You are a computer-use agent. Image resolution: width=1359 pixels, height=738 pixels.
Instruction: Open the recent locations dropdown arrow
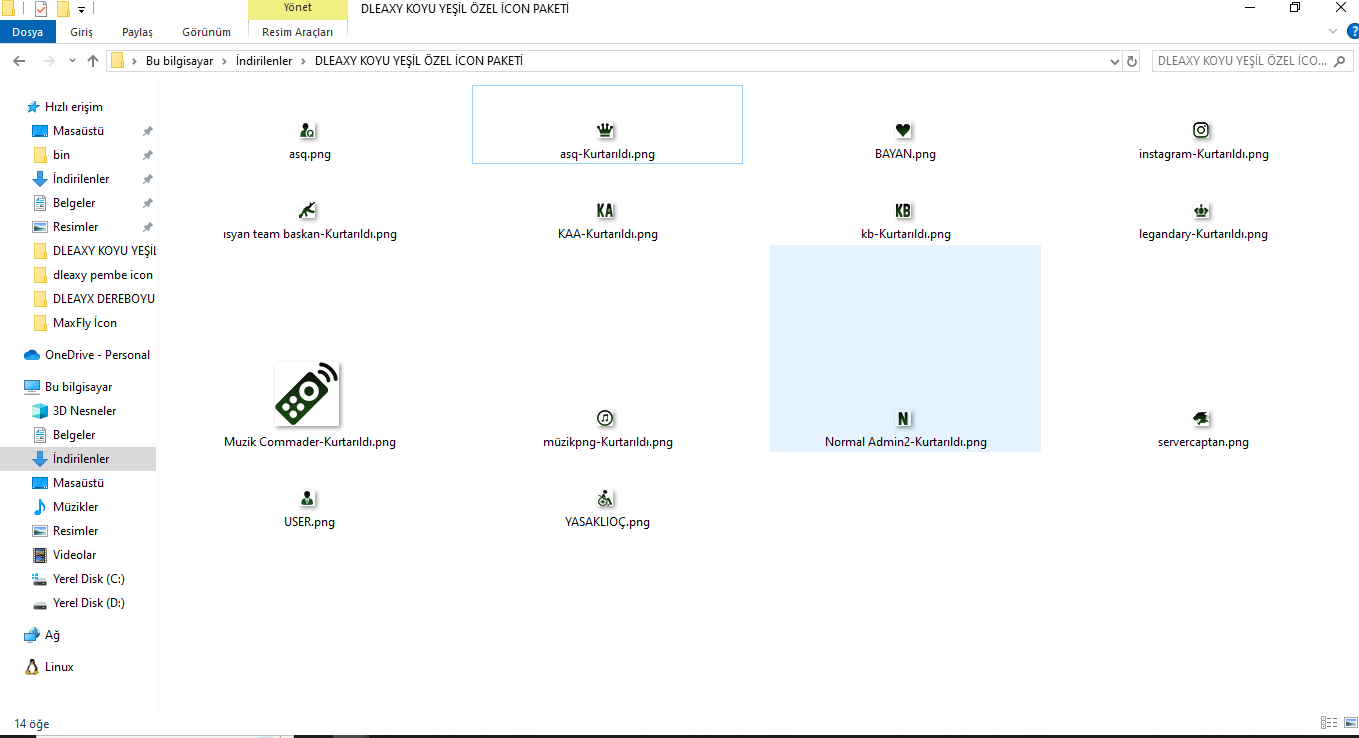72,61
